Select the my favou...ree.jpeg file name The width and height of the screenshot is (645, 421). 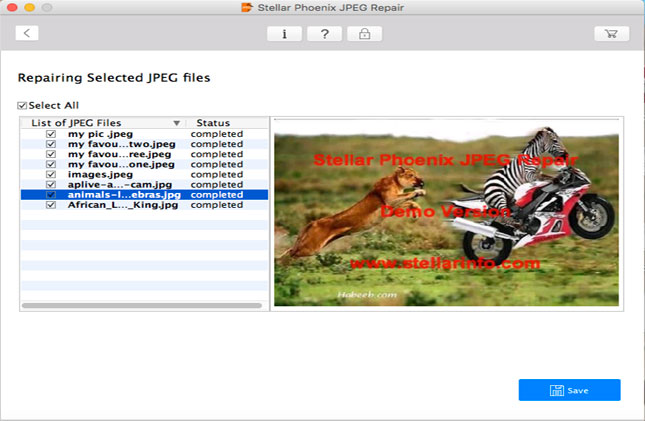click(x=119, y=154)
